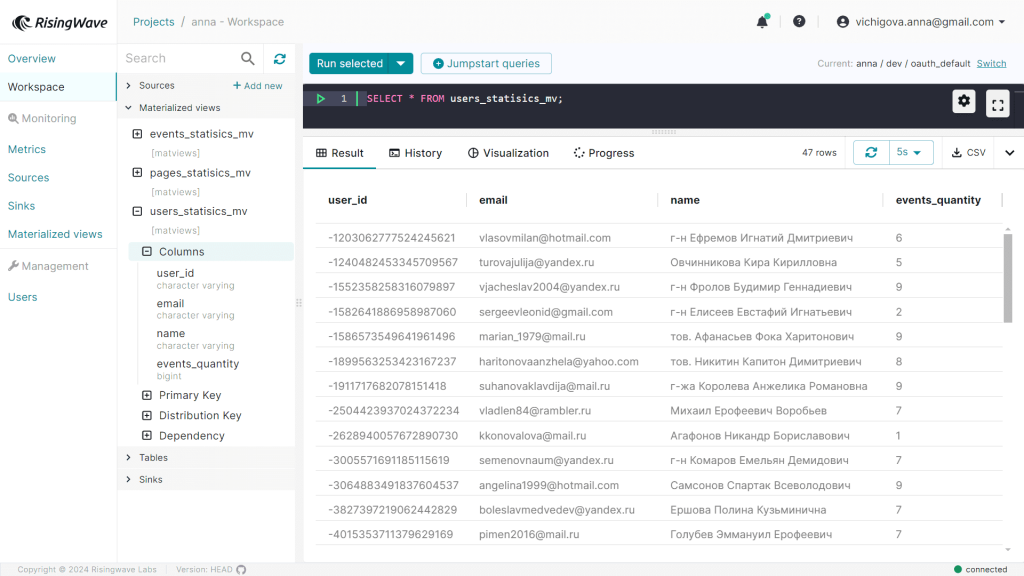Click the results refresh icon button
Image resolution: width=1024 pixels, height=576 pixels.
[871, 152]
